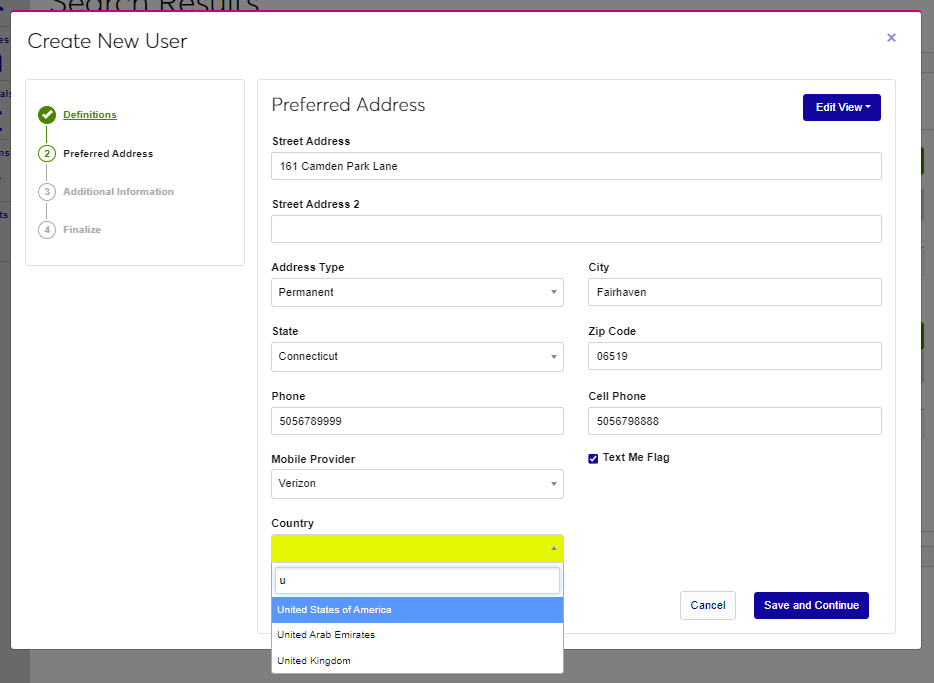The height and width of the screenshot is (683, 934).
Task: Focus the Zip Code input field
Action: 734,356
